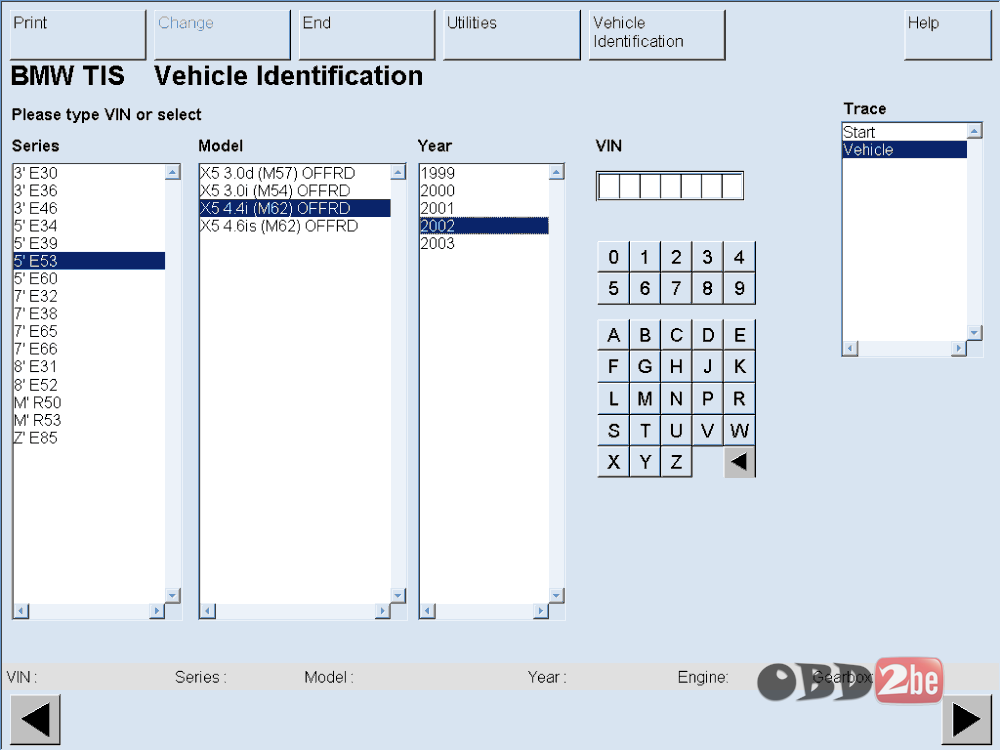Click keypad letter T

pyautogui.click(x=645, y=430)
